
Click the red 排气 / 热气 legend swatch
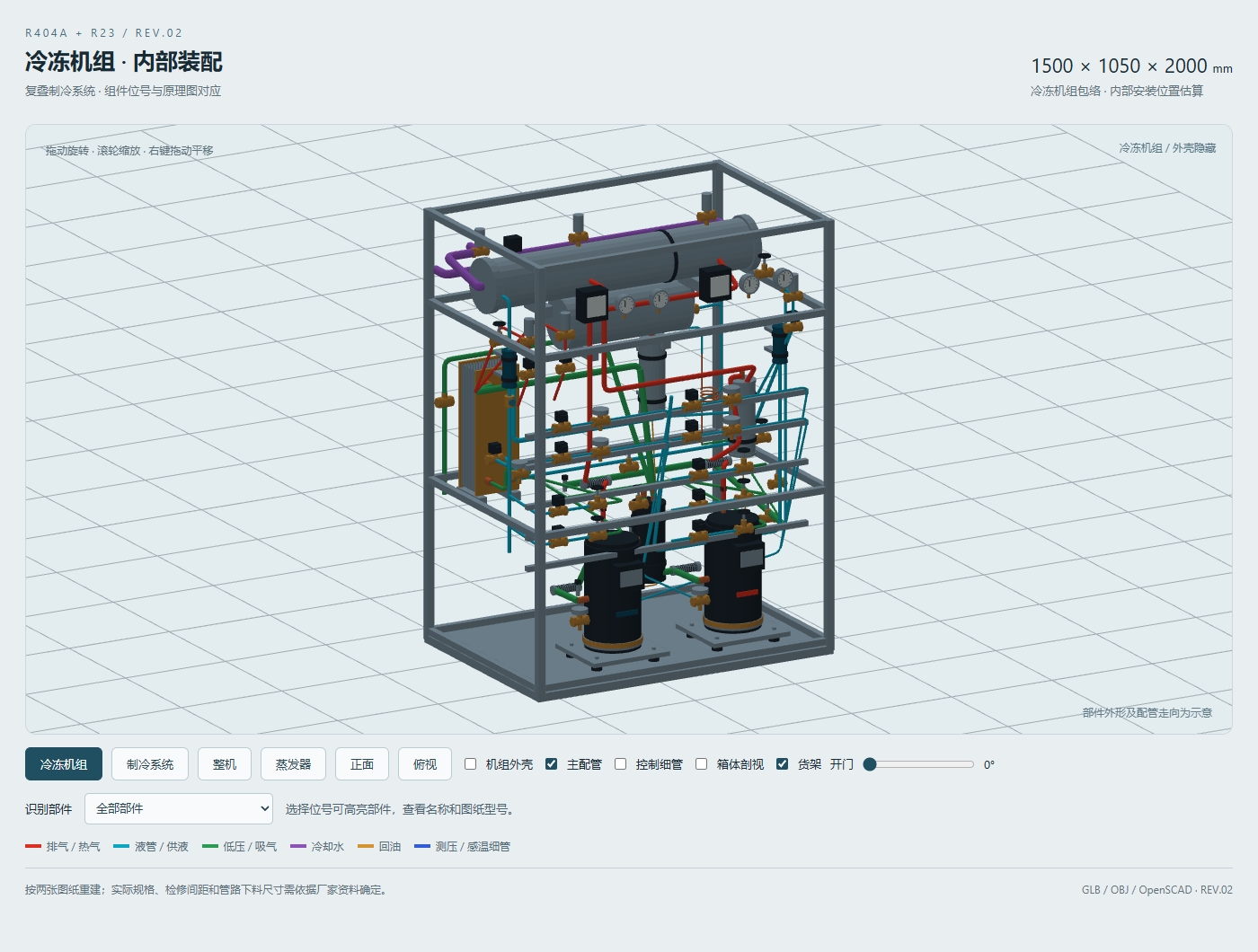click(33, 846)
